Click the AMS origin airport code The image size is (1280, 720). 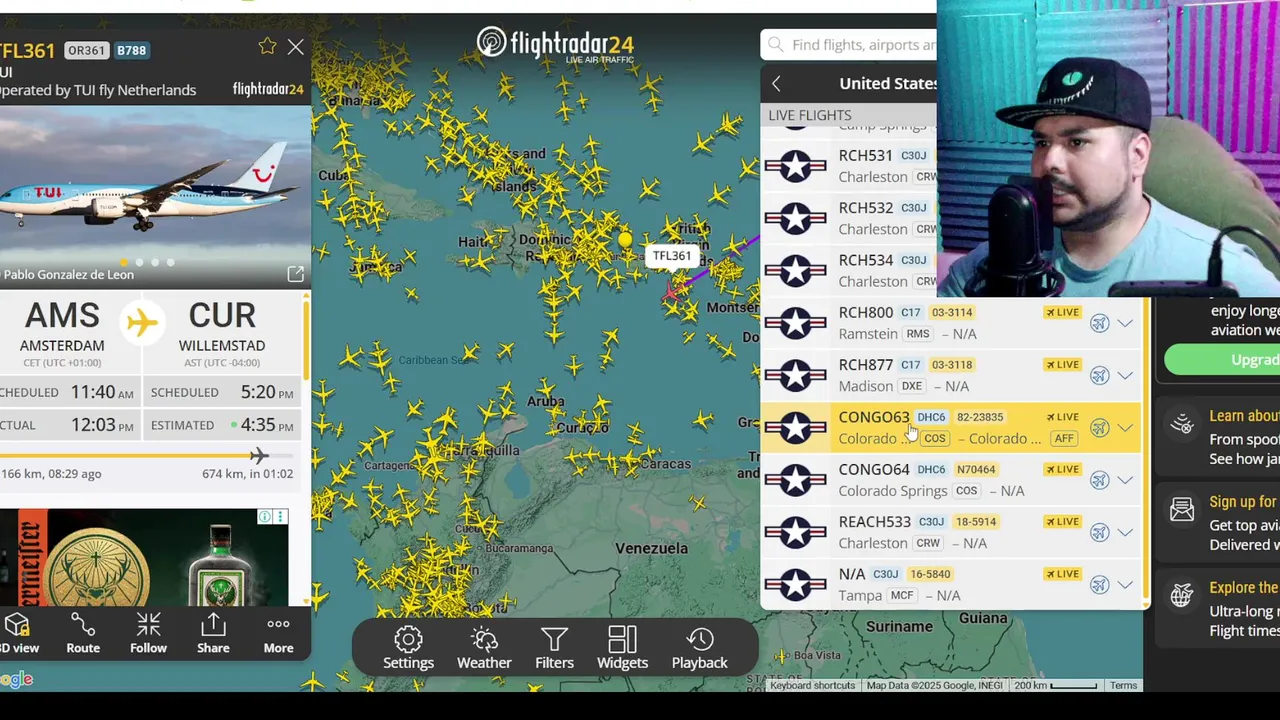[62, 316]
